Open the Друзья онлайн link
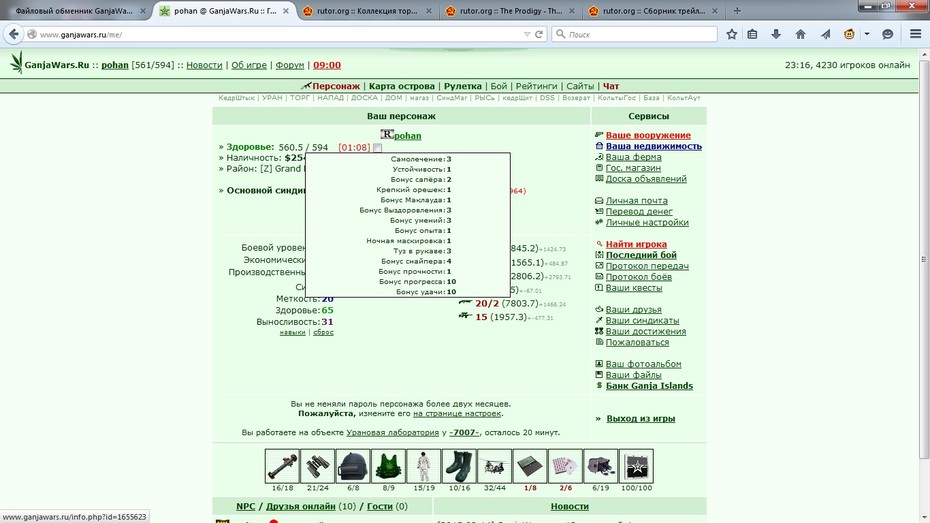Screen dimensions: 930x523 [x=300, y=506]
